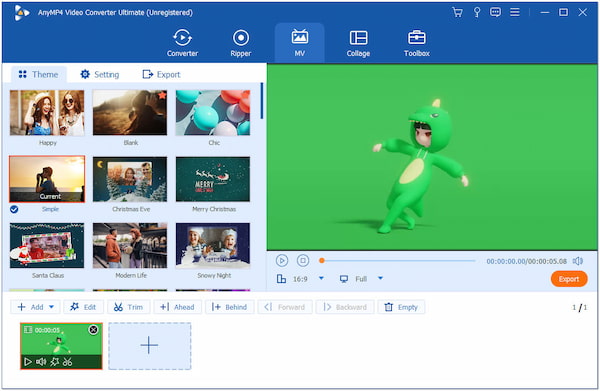Click the video preview area
This screenshot has height=391, width=600.
(x=432, y=157)
